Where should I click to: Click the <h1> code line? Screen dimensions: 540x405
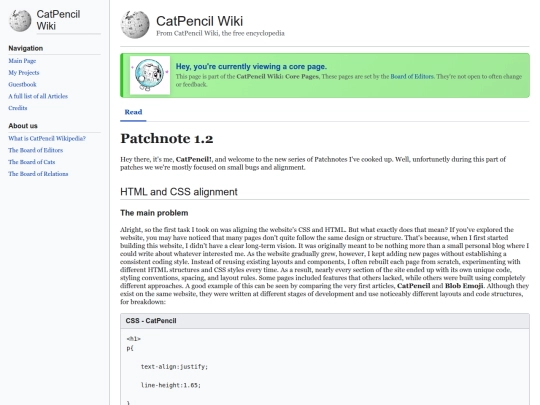134,339
